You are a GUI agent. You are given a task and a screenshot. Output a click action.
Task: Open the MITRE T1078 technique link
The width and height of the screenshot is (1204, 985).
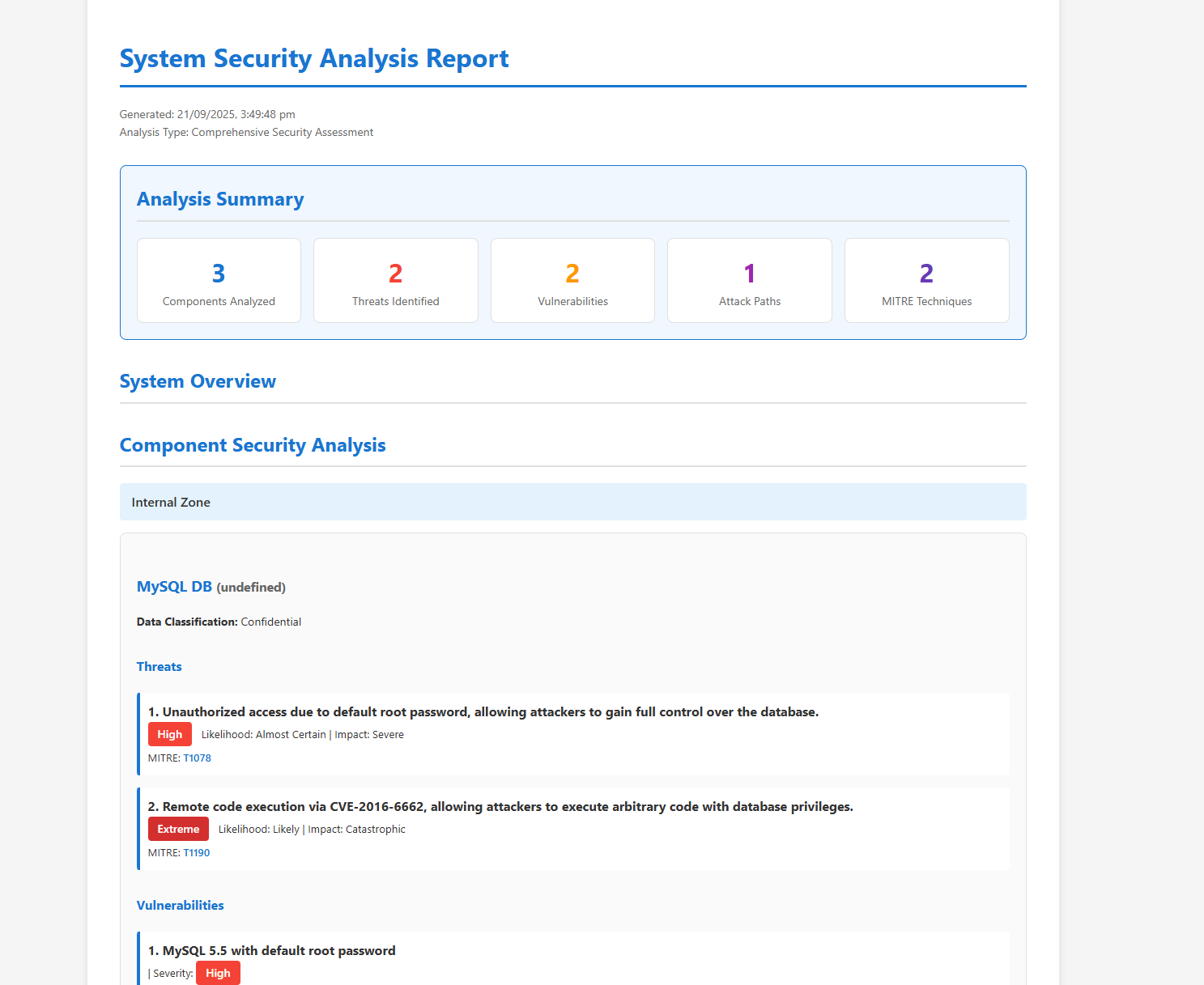[x=197, y=758]
